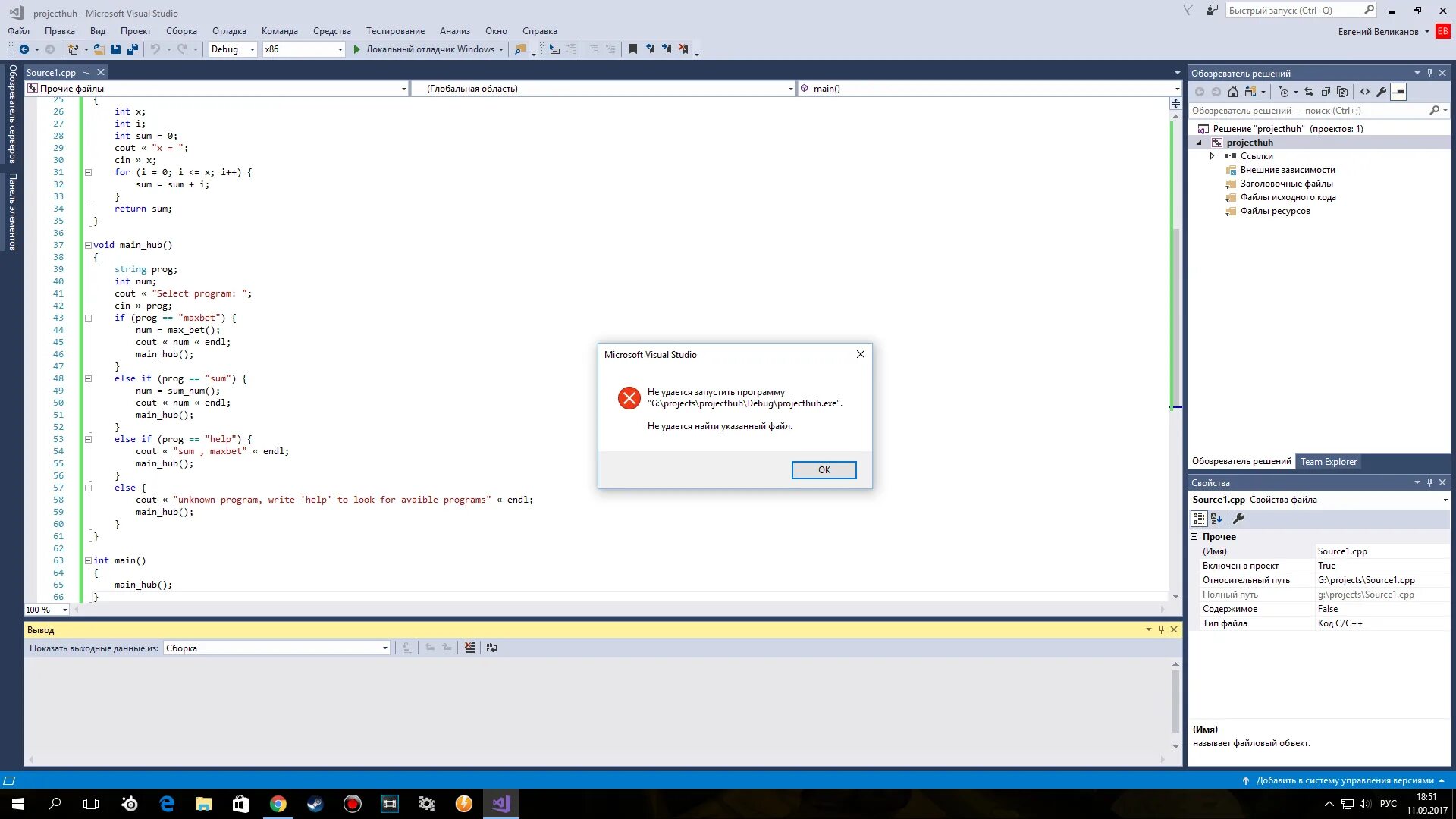The height and width of the screenshot is (819, 1456).
Task: Click the new project toolbar icon
Action: click(x=73, y=49)
